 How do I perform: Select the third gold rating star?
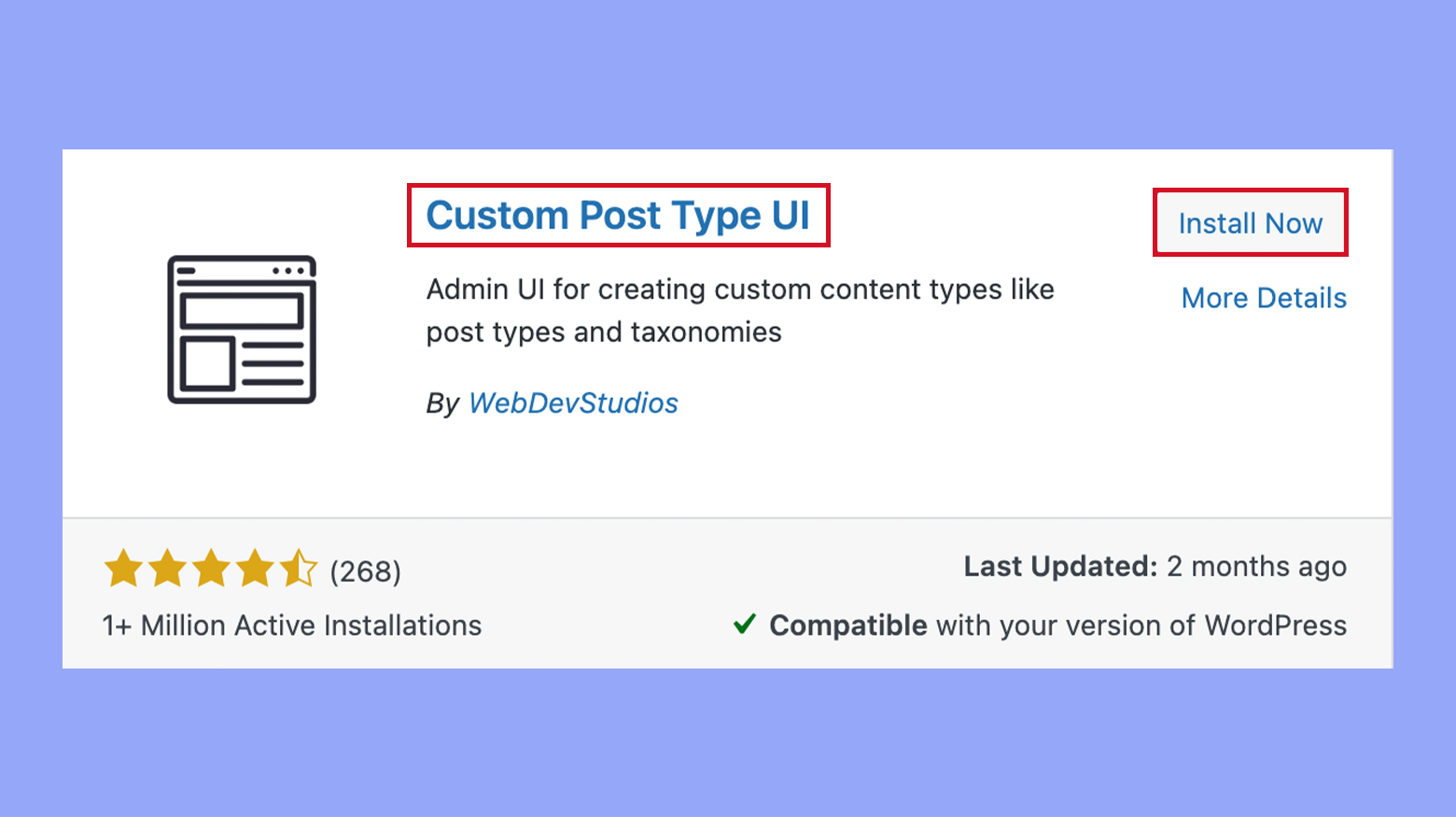(x=212, y=568)
